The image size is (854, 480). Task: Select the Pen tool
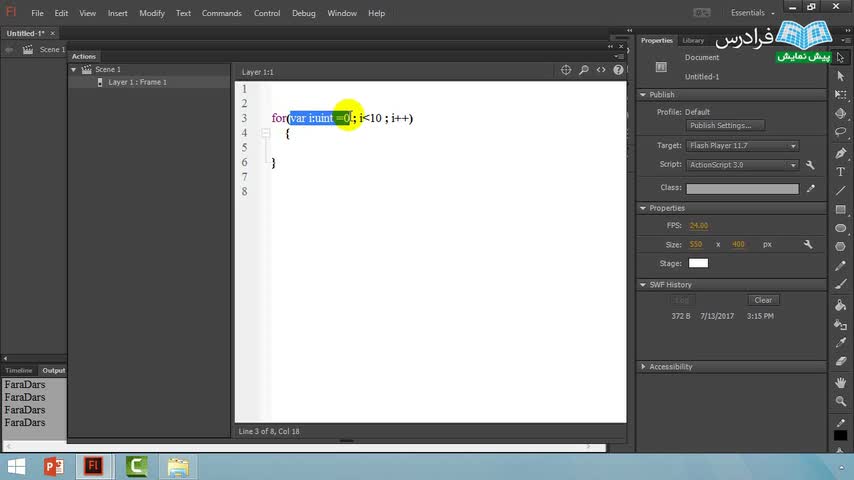(x=840, y=153)
